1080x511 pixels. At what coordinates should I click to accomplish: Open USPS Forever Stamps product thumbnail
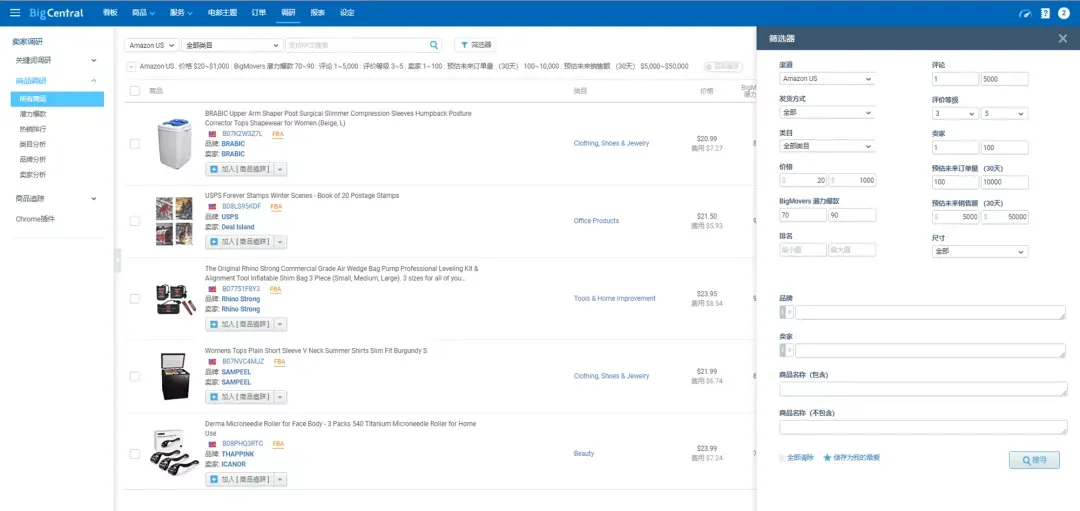click(174, 221)
